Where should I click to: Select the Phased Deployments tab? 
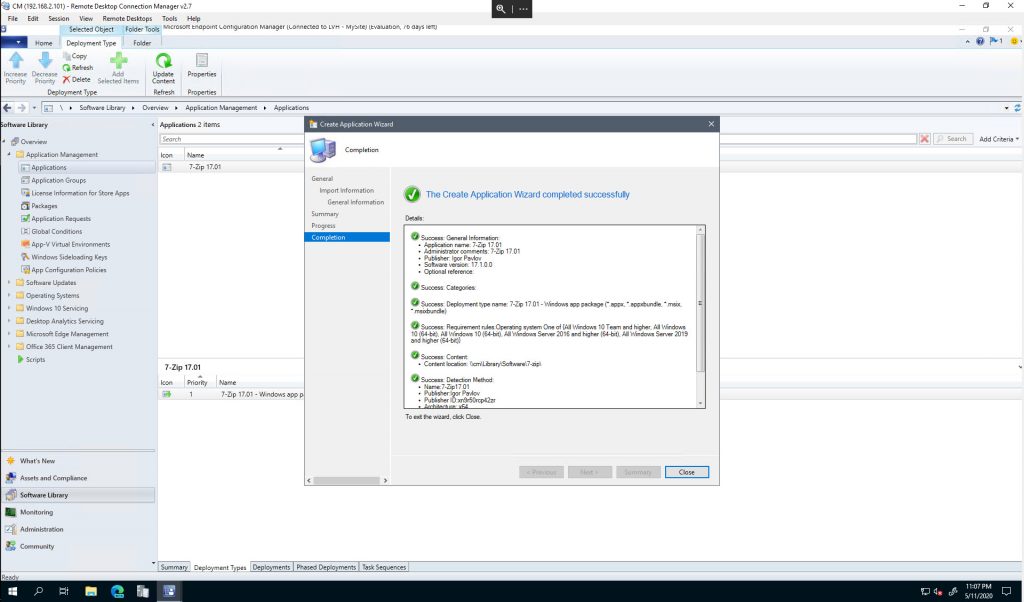[x=326, y=567]
